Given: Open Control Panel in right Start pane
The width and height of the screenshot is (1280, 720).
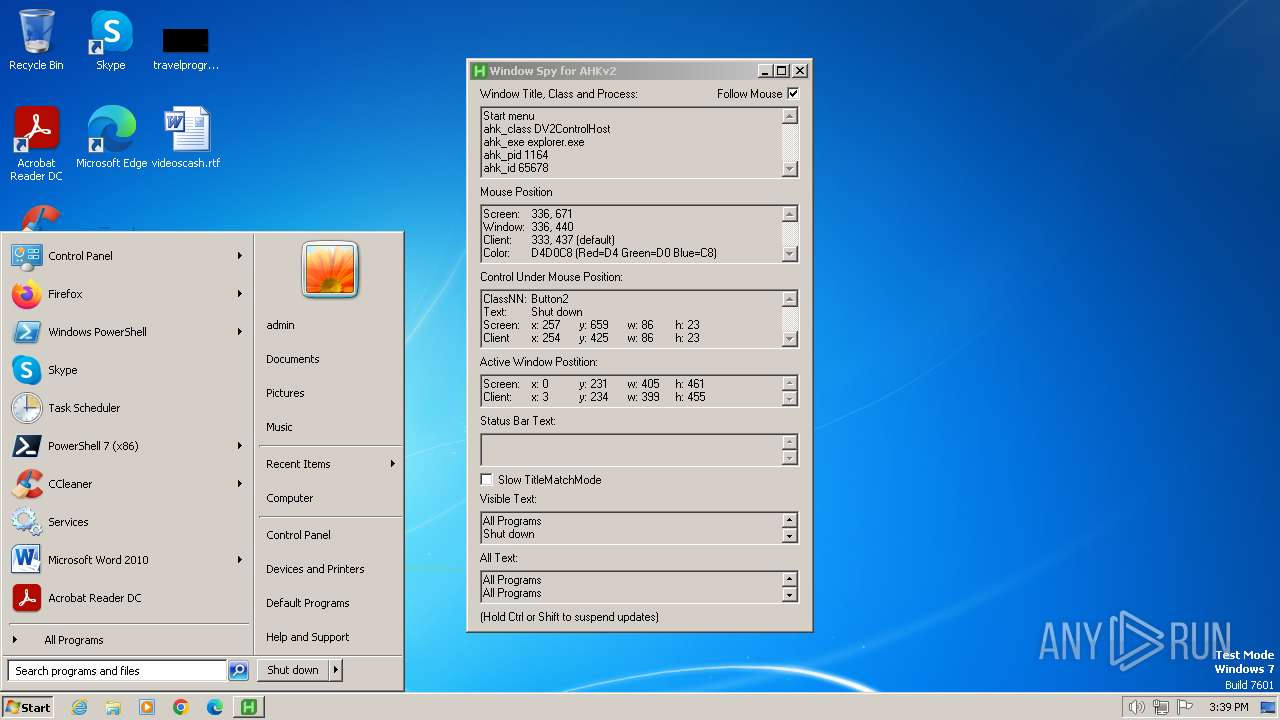Looking at the screenshot, I should click(298, 535).
